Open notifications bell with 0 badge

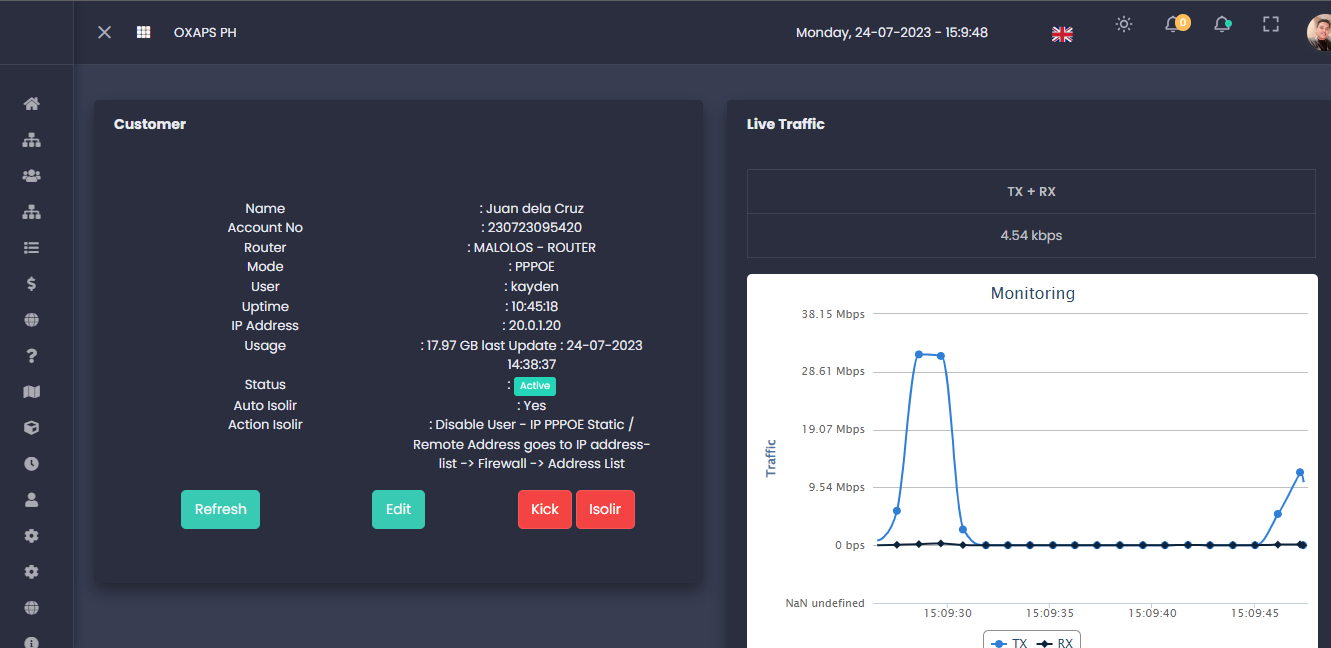(x=1176, y=24)
